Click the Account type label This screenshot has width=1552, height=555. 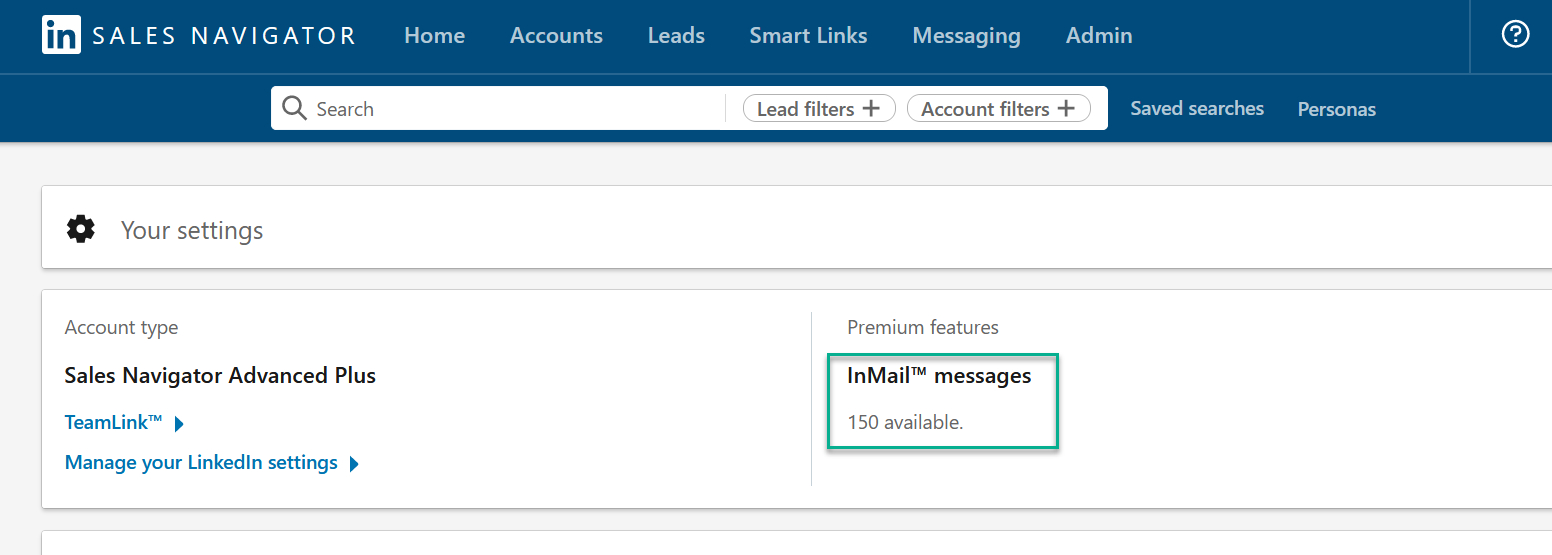click(121, 328)
